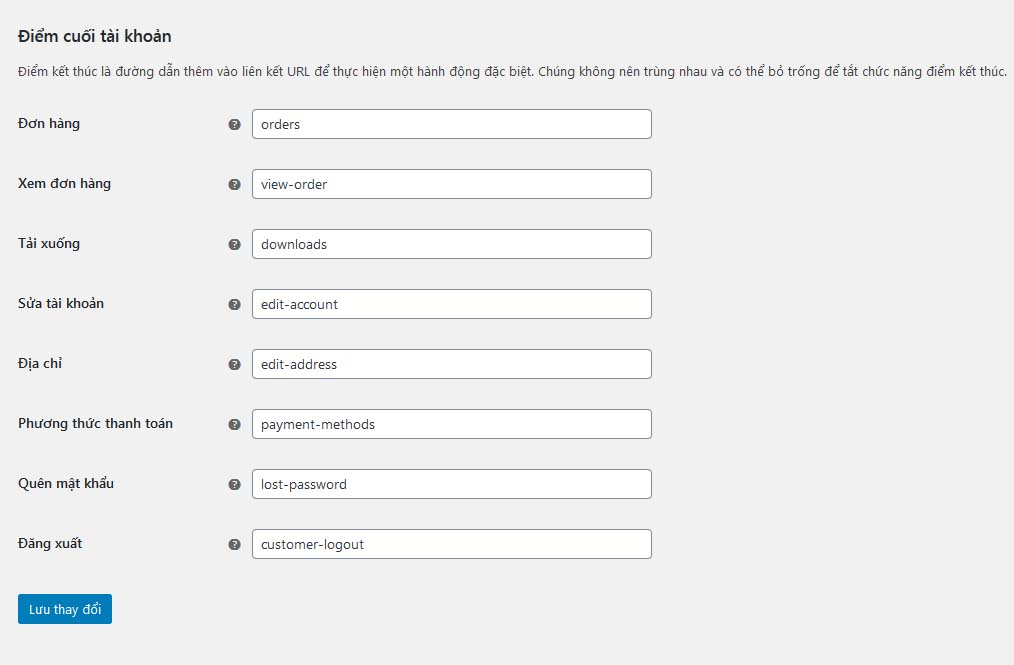
Task: Click help icon beside Xem đơn hàng
Action: point(235,184)
